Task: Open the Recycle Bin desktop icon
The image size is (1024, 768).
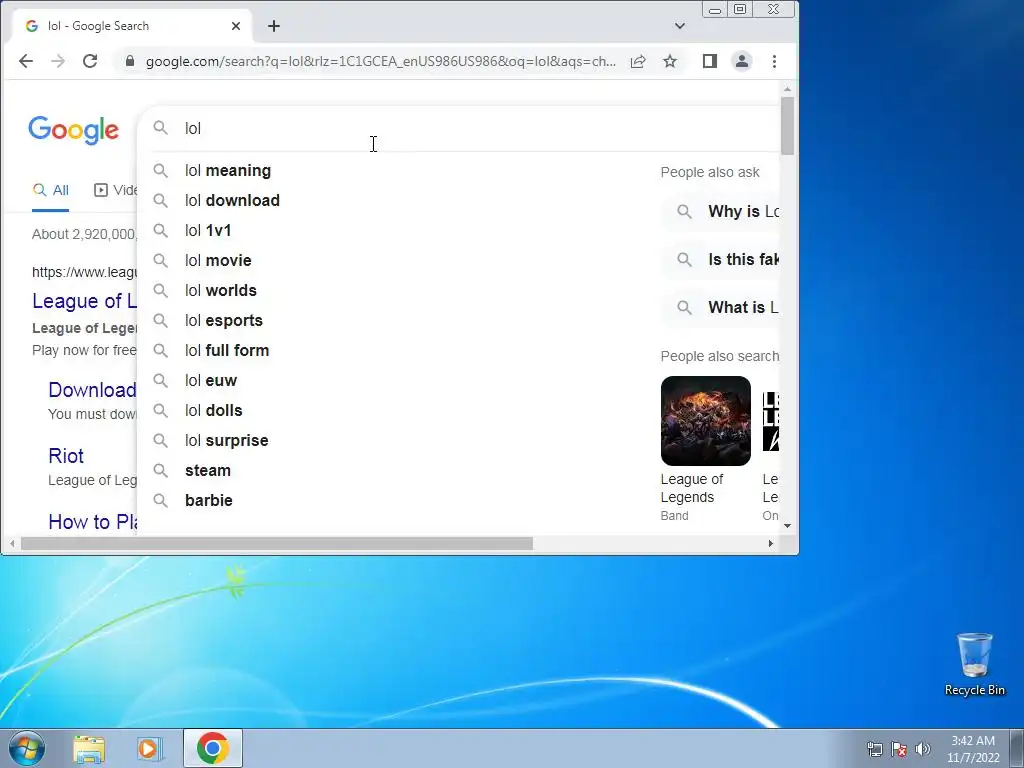Action: coord(974,664)
